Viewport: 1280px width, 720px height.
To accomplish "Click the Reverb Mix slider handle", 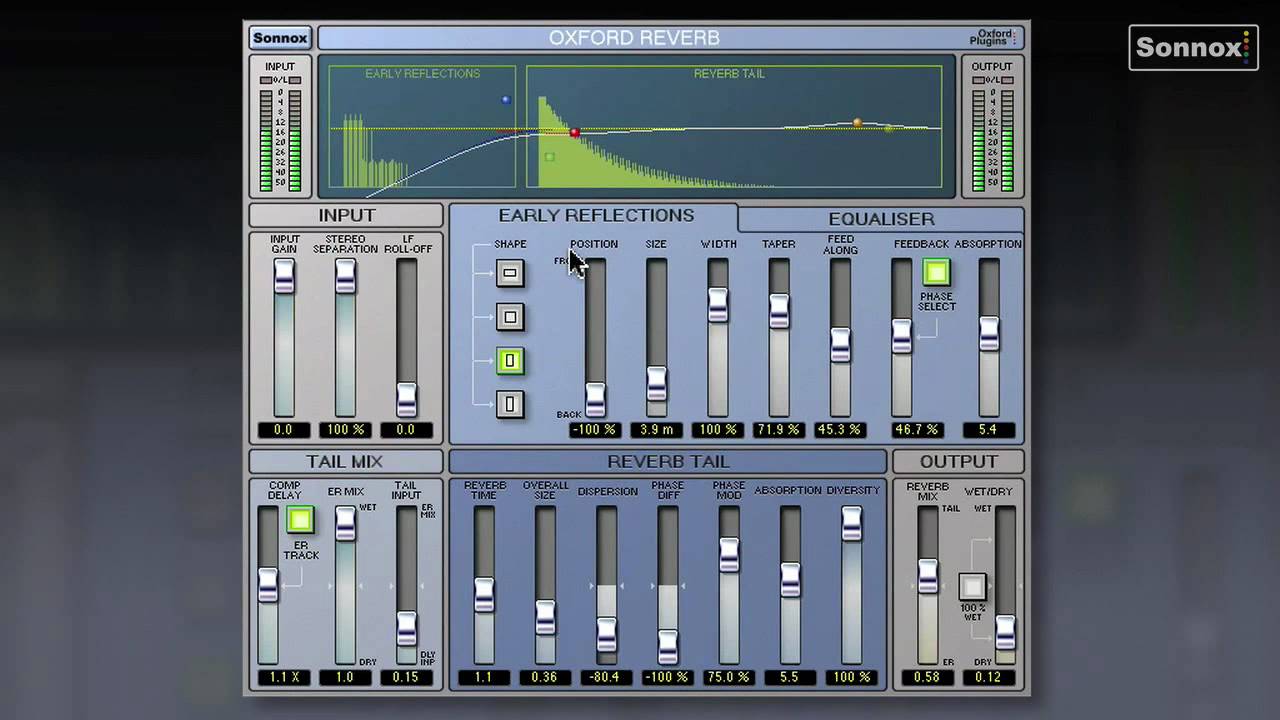I will pyautogui.click(x=928, y=577).
